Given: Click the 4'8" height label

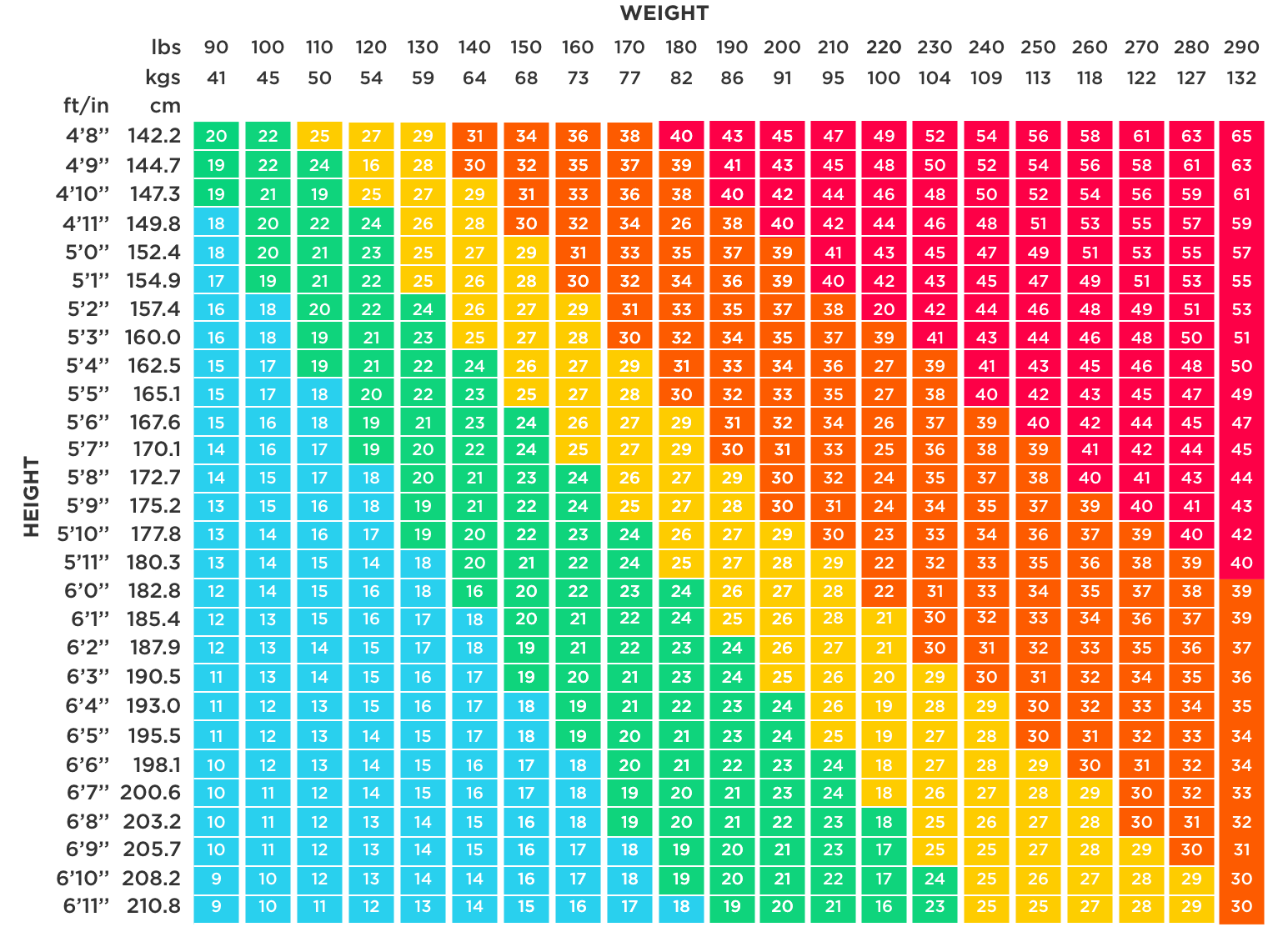Looking at the screenshot, I should (88, 136).
